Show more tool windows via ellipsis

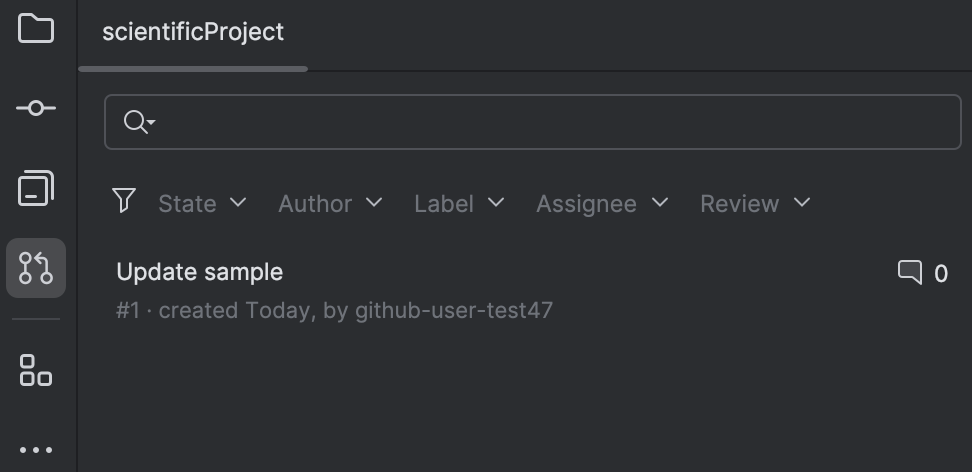(x=36, y=450)
